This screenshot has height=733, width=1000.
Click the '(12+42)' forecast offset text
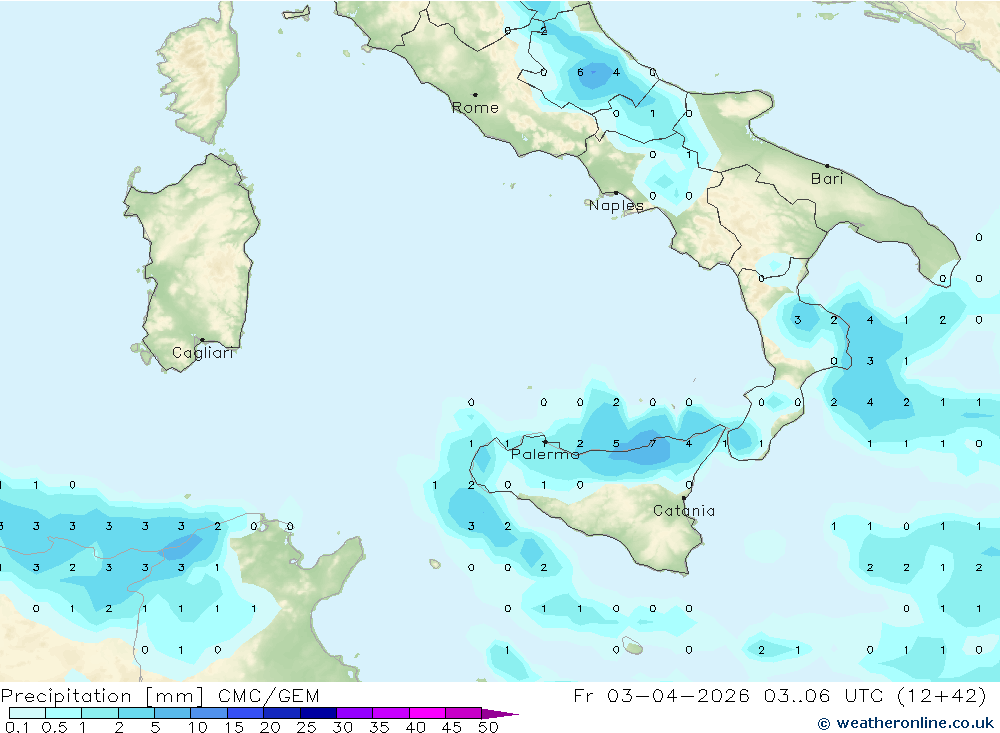942,695
